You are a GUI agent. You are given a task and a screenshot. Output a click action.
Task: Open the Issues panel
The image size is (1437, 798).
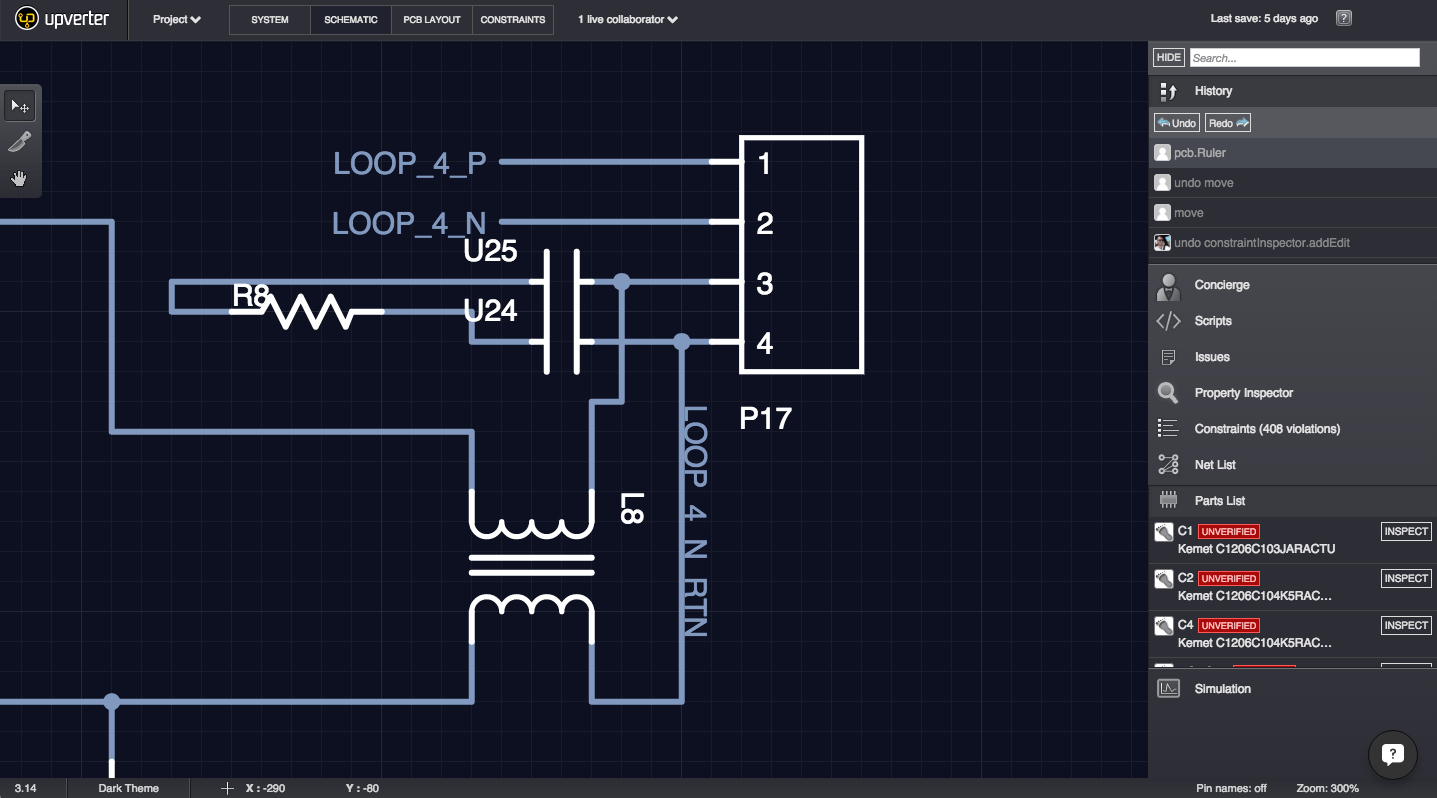tap(1210, 356)
